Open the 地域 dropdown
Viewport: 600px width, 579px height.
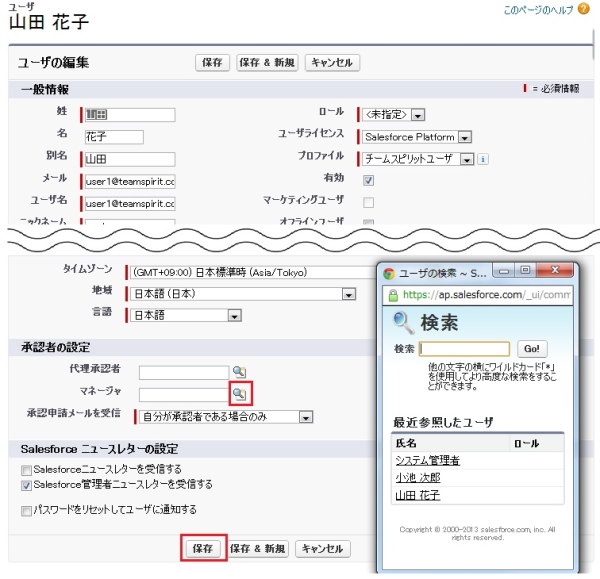[x=243, y=294]
